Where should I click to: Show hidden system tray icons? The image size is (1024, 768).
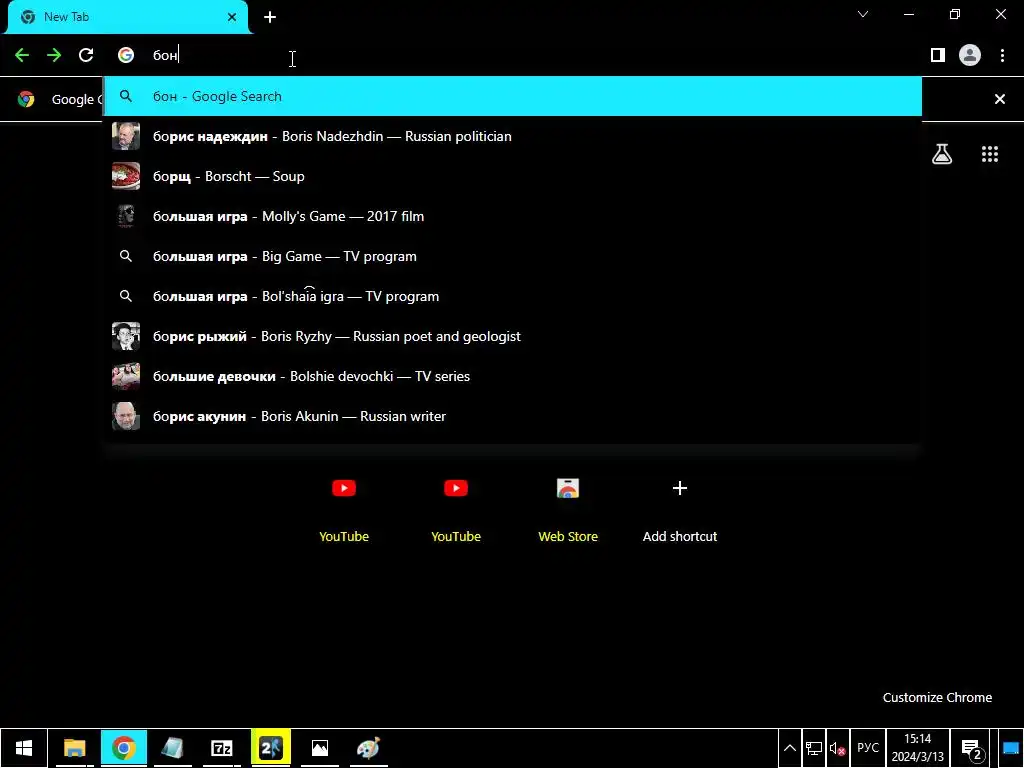point(790,748)
